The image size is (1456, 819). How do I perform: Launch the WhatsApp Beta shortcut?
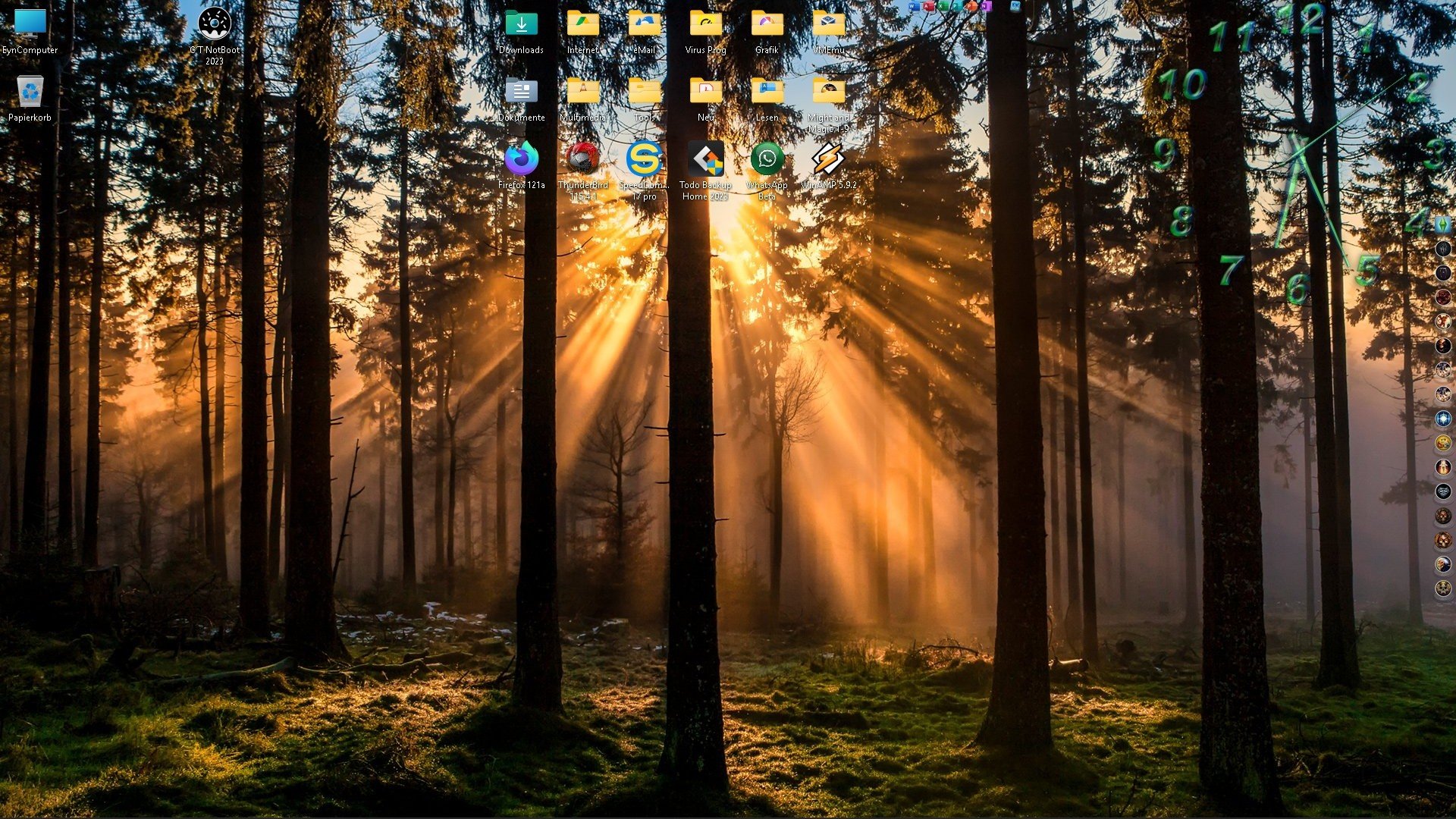click(x=767, y=160)
